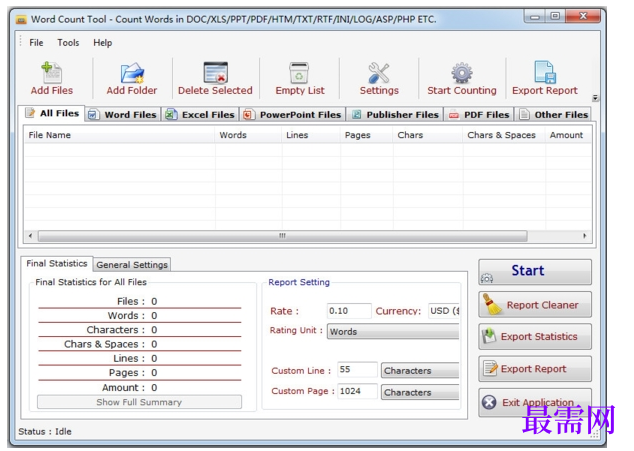634x451 pixels.
Task: Click the 'Amount : 0' statistic
Action: [130, 387]
